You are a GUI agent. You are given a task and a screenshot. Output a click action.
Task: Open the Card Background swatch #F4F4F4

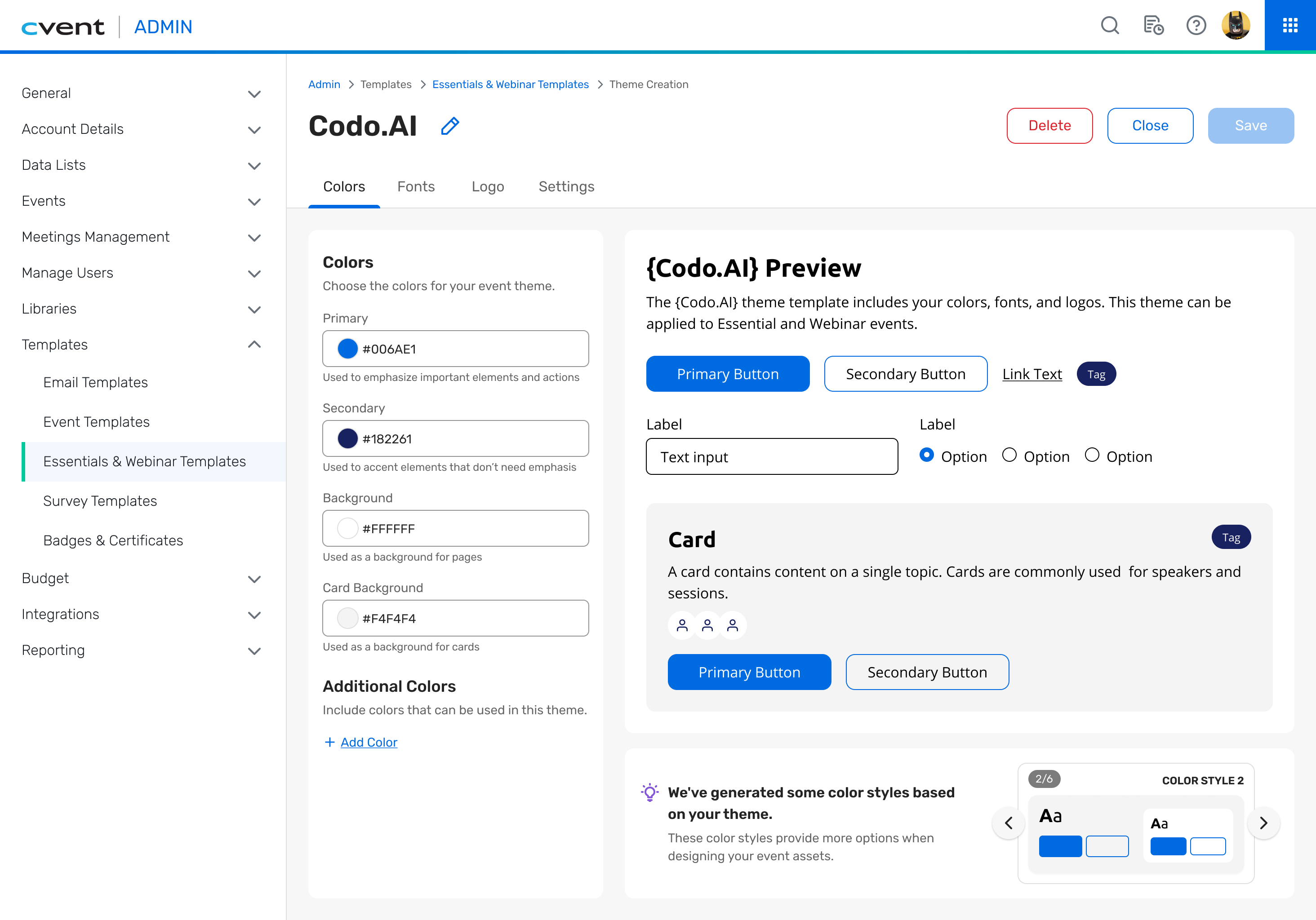click(x=347, y=618)
